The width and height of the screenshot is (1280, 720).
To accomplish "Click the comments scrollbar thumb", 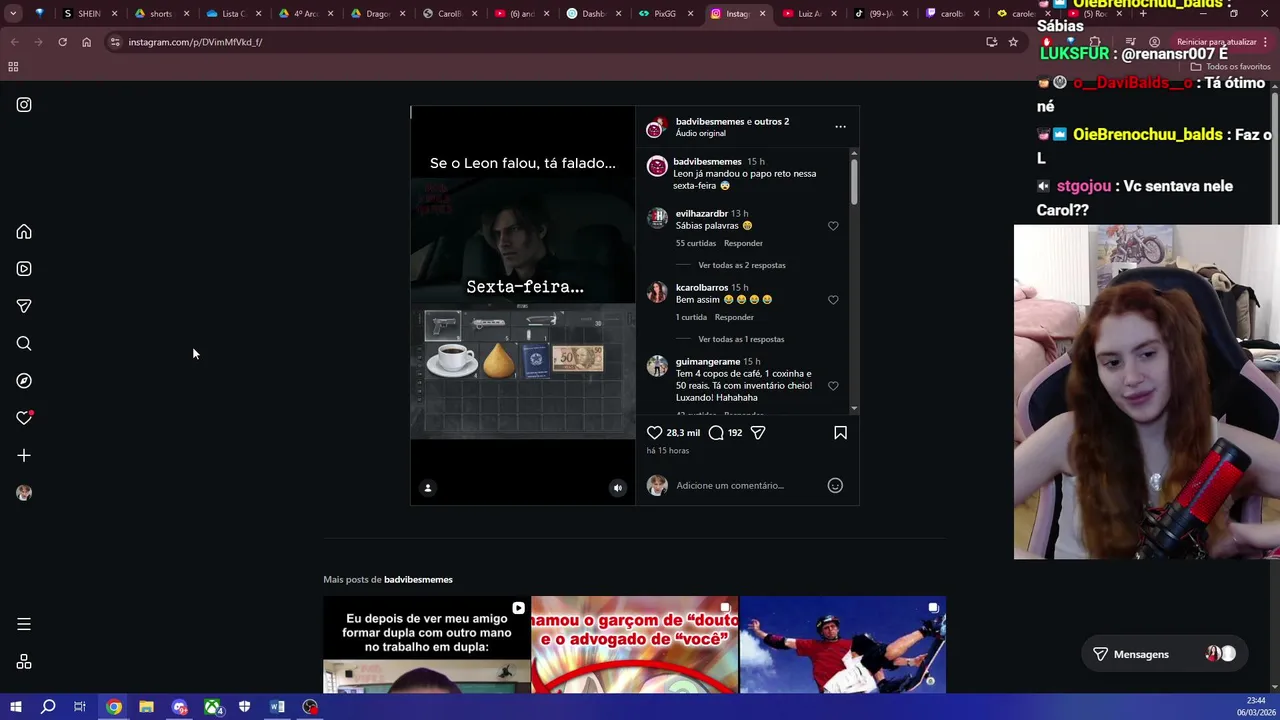I will tap(854, 180).
